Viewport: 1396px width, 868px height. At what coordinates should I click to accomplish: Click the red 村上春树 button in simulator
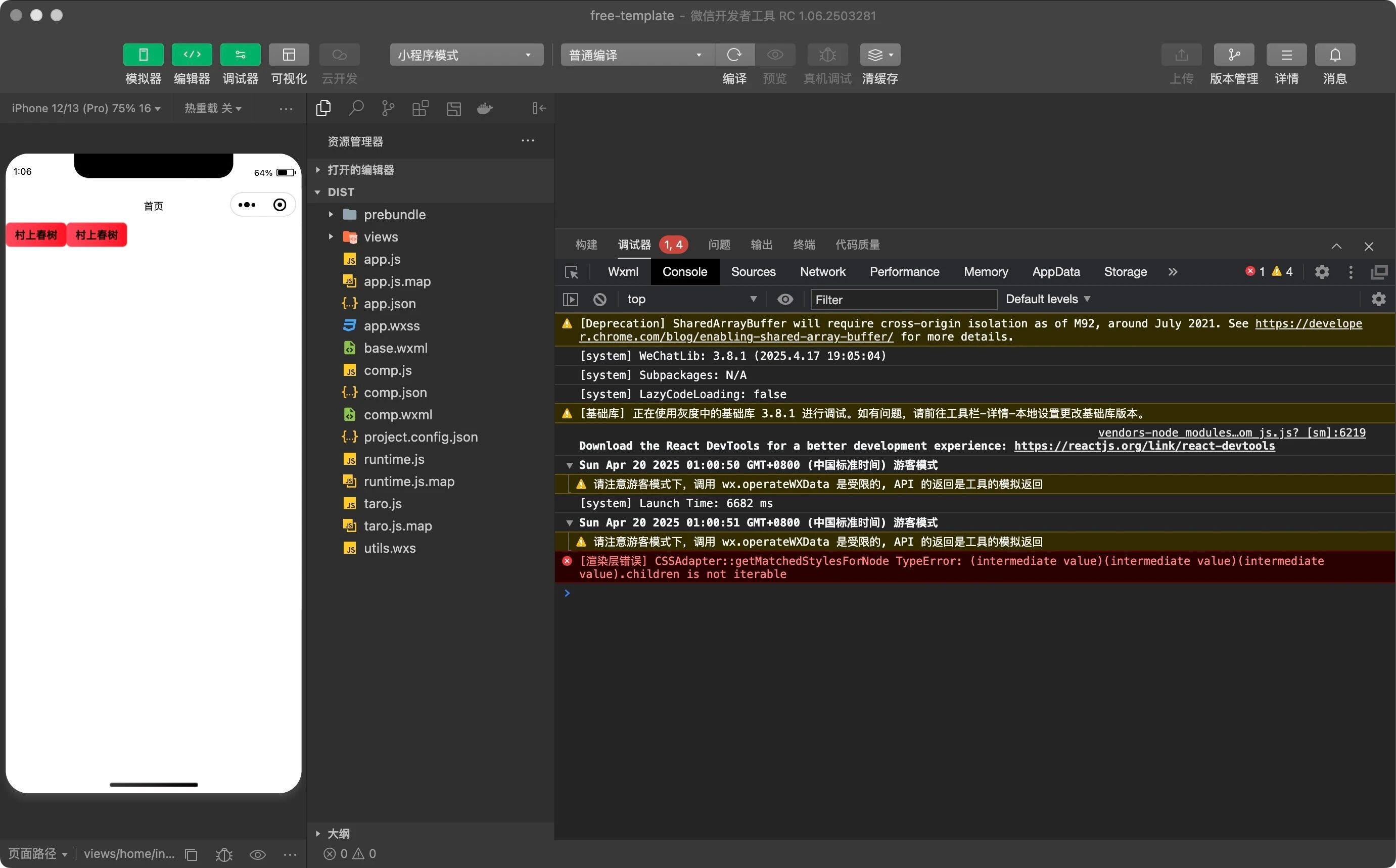[x=36, y=235]
